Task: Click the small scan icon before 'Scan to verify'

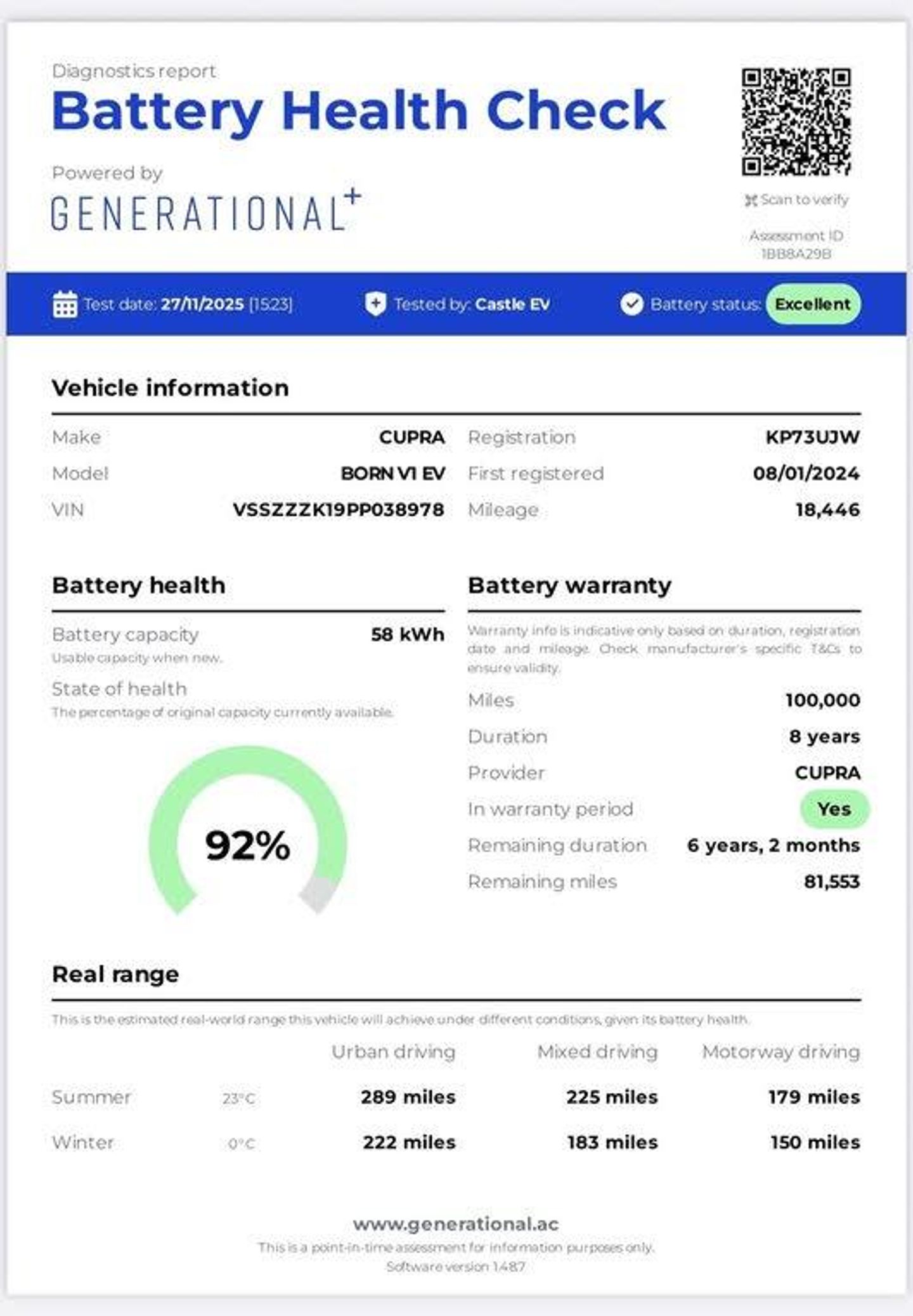Action: [751, 200]
